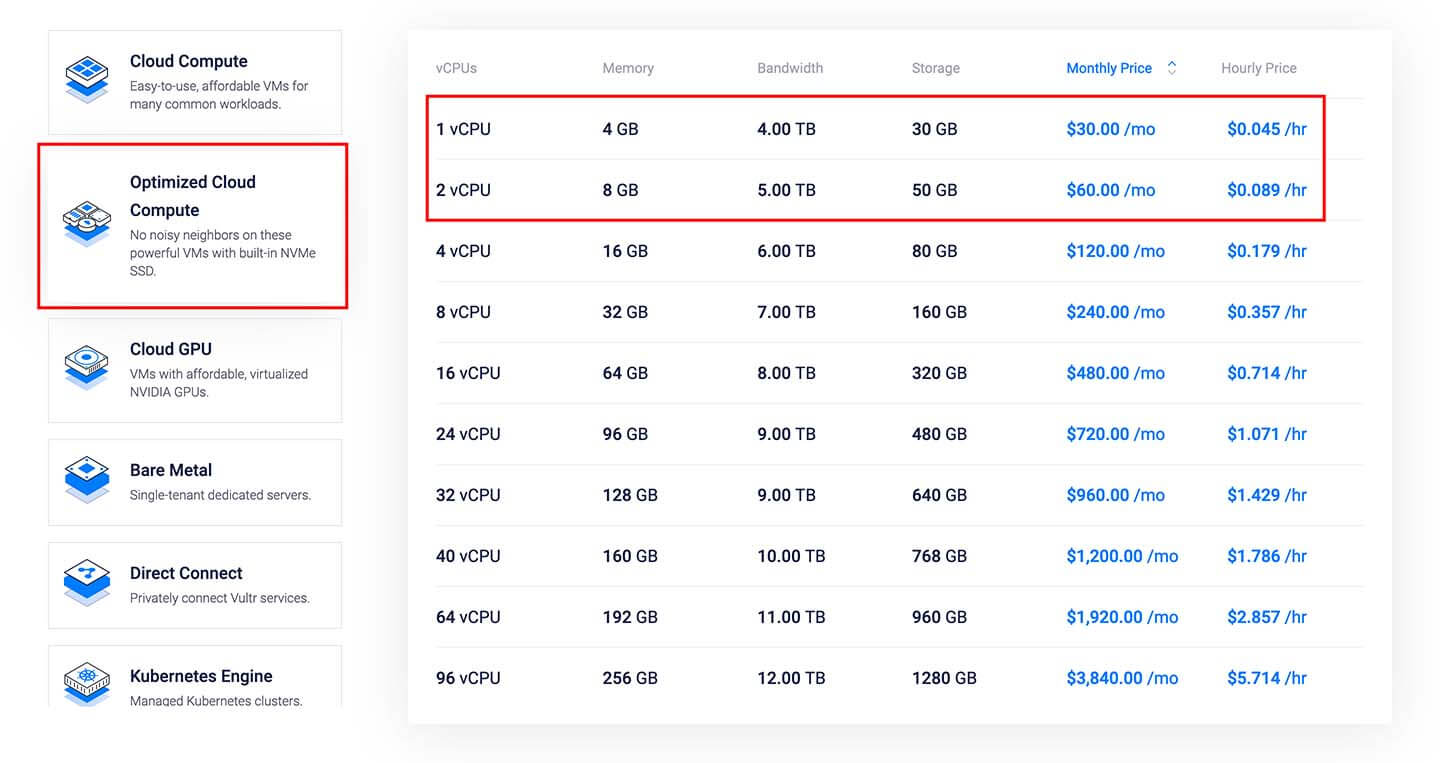This screenshot has width=1440, height=763.
Task: Click the 1280 GB storage value
Action: tap(944, 678)
